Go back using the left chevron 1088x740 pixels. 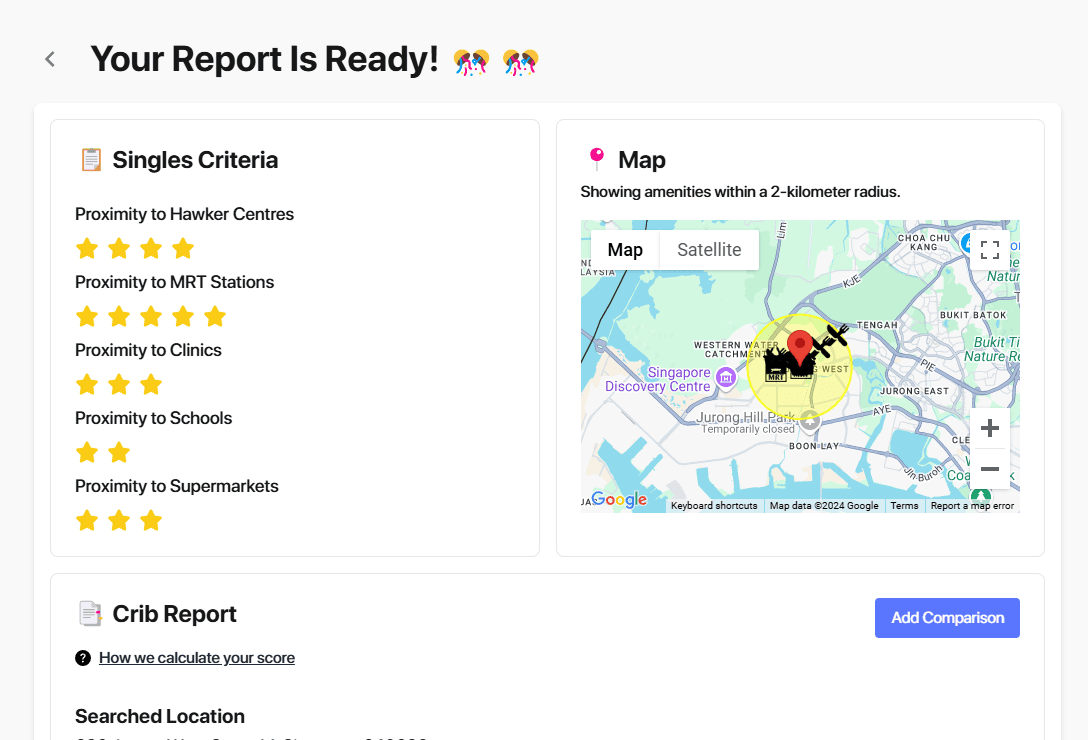coord(50,60)
